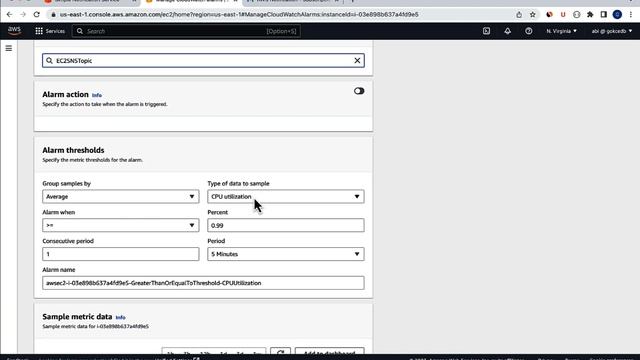Toggle the Alarm action switch
Image resolution: width=640 pixels, height=360 pixels.
click(x=359, y=91)
